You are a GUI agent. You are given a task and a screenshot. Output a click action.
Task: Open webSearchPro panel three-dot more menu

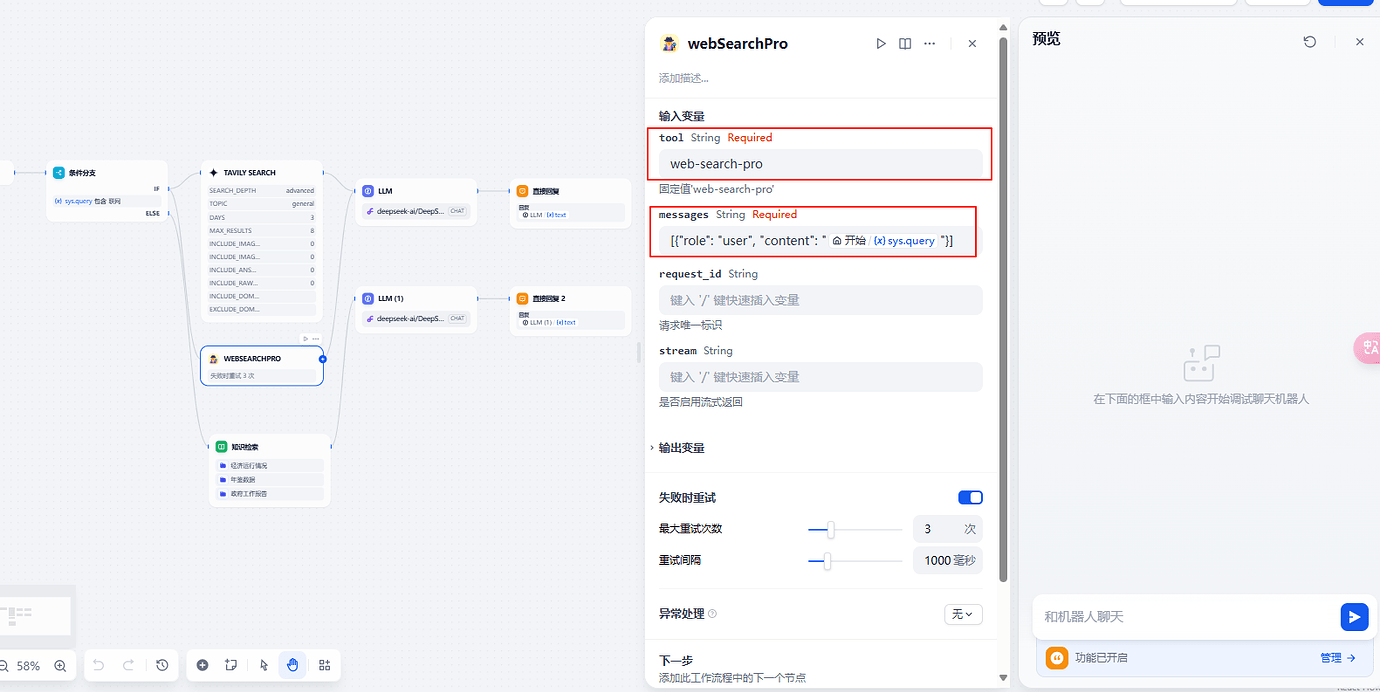click(930, 44)
